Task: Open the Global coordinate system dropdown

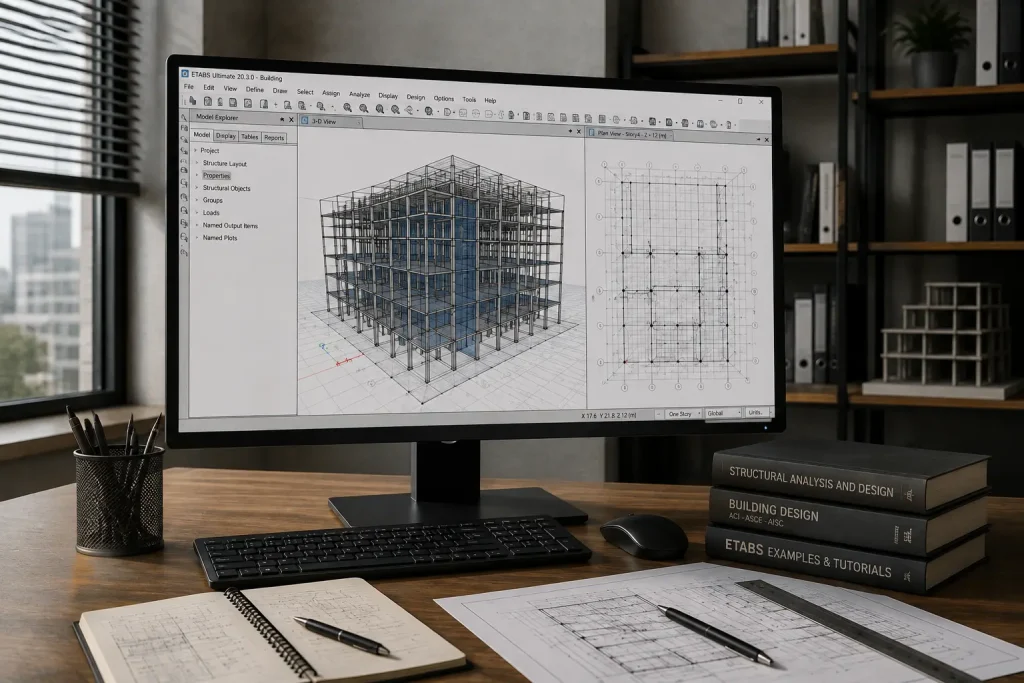Action: pos(724,413)
